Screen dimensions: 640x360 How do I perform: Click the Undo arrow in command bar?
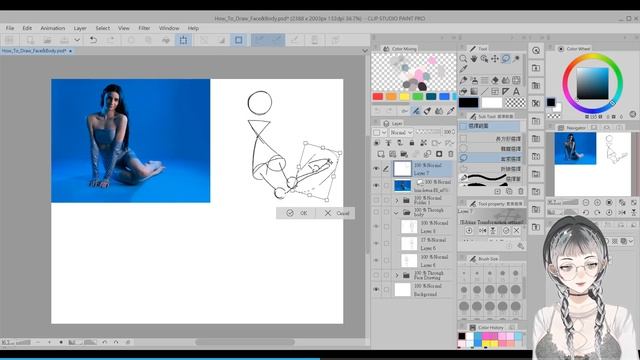93,40
